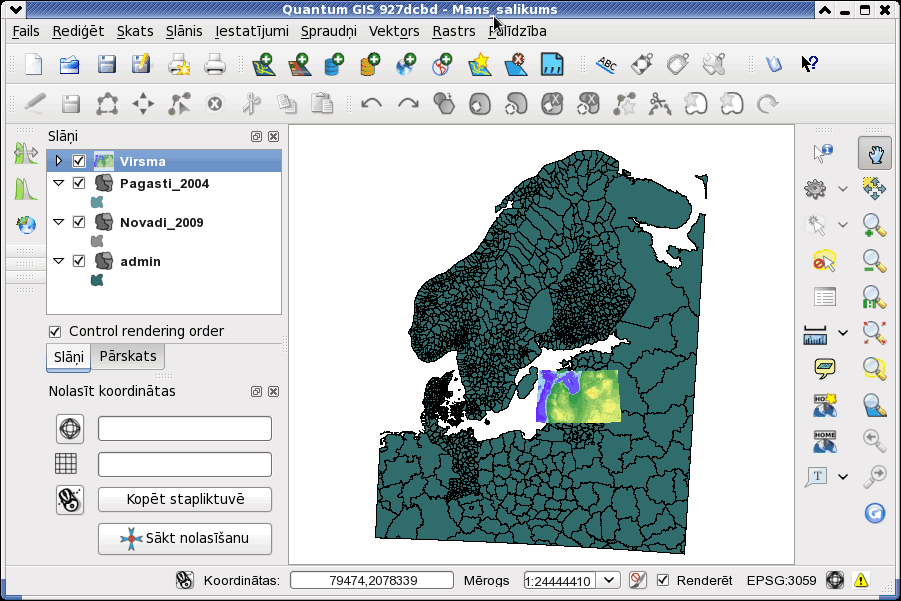This screenshot has width=901, height=601.
Task: Open the Rediģēt menu
Action: [x=78, y=31]
